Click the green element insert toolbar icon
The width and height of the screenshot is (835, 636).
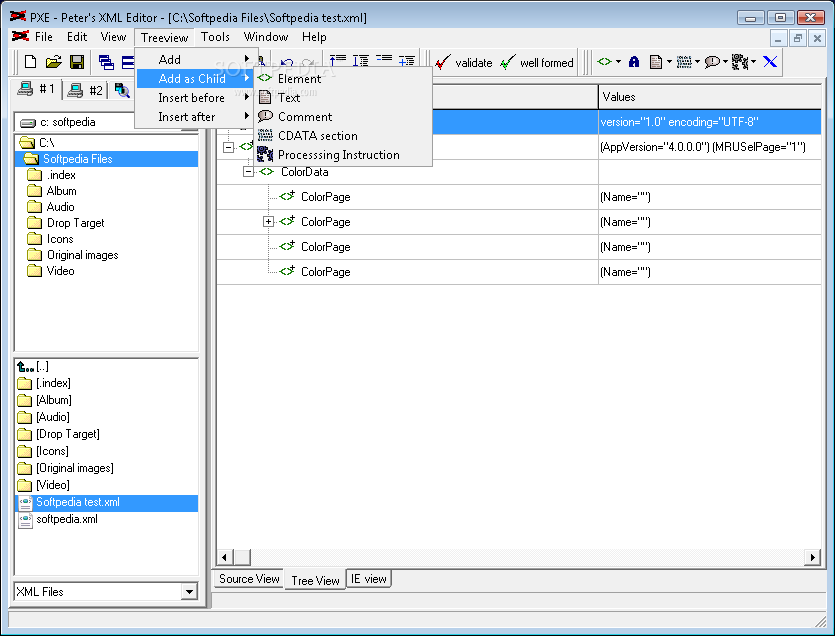[x=604, y=62]
